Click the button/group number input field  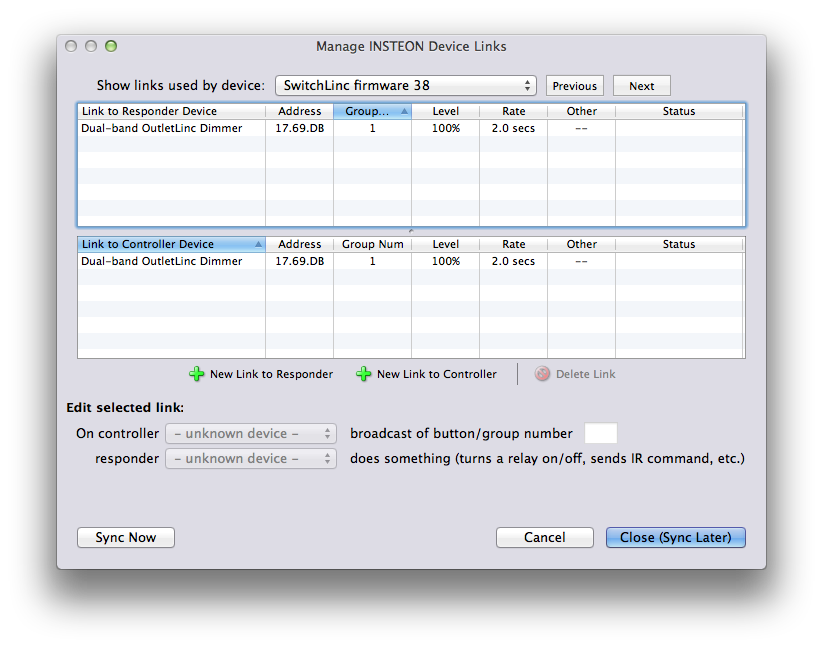(x=600, y=433)
